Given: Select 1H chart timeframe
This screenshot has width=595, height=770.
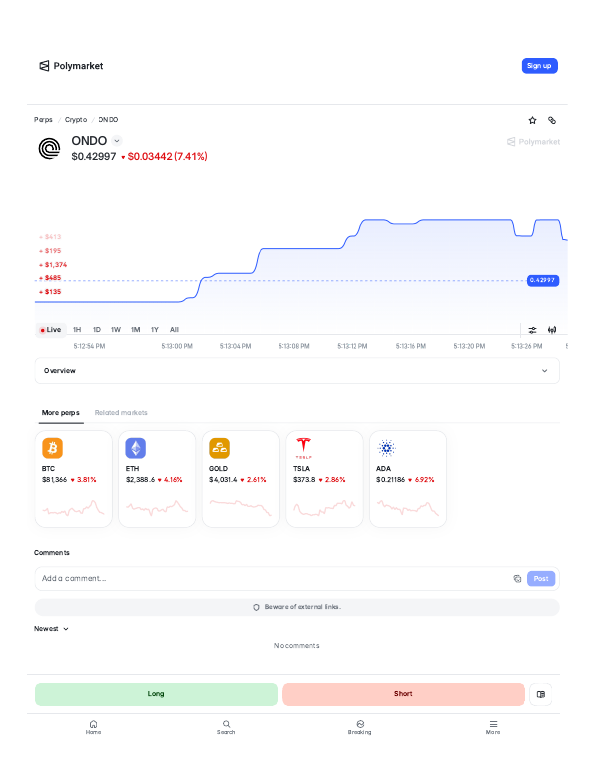Looking at the screenshot, I should pos(77,330).
